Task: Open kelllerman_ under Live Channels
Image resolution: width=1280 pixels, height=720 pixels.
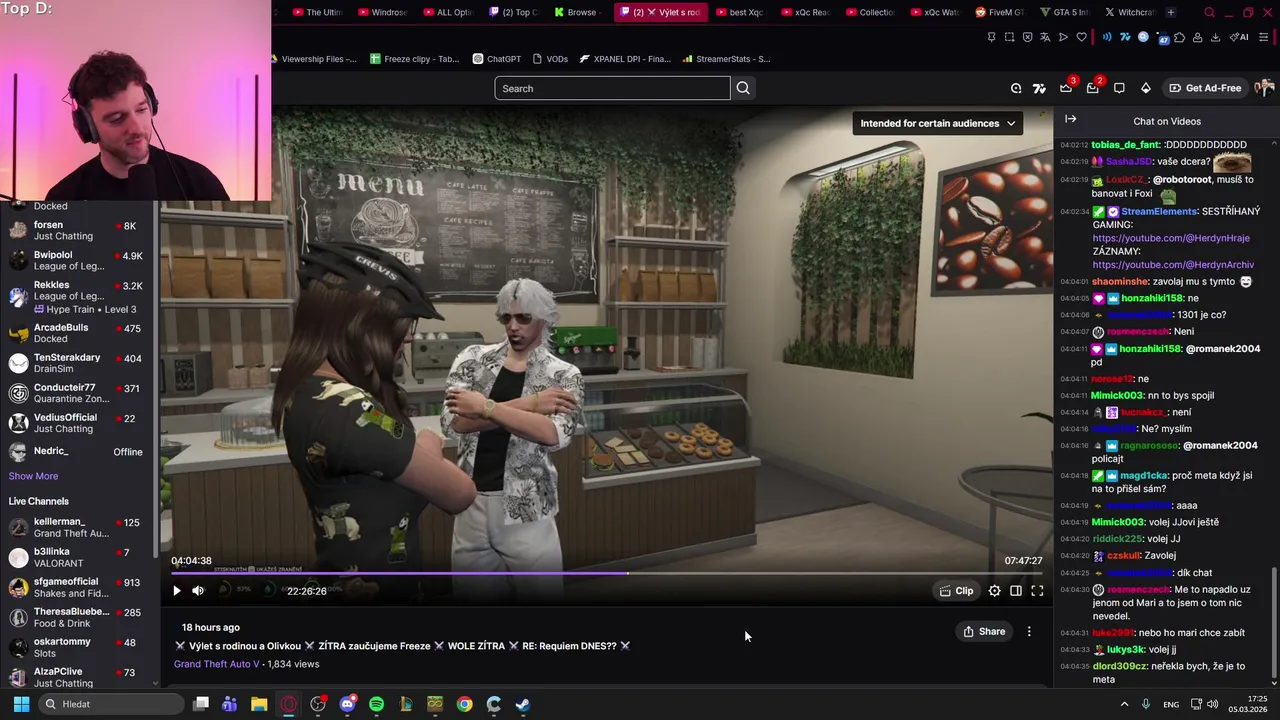Action: point(80,527)
